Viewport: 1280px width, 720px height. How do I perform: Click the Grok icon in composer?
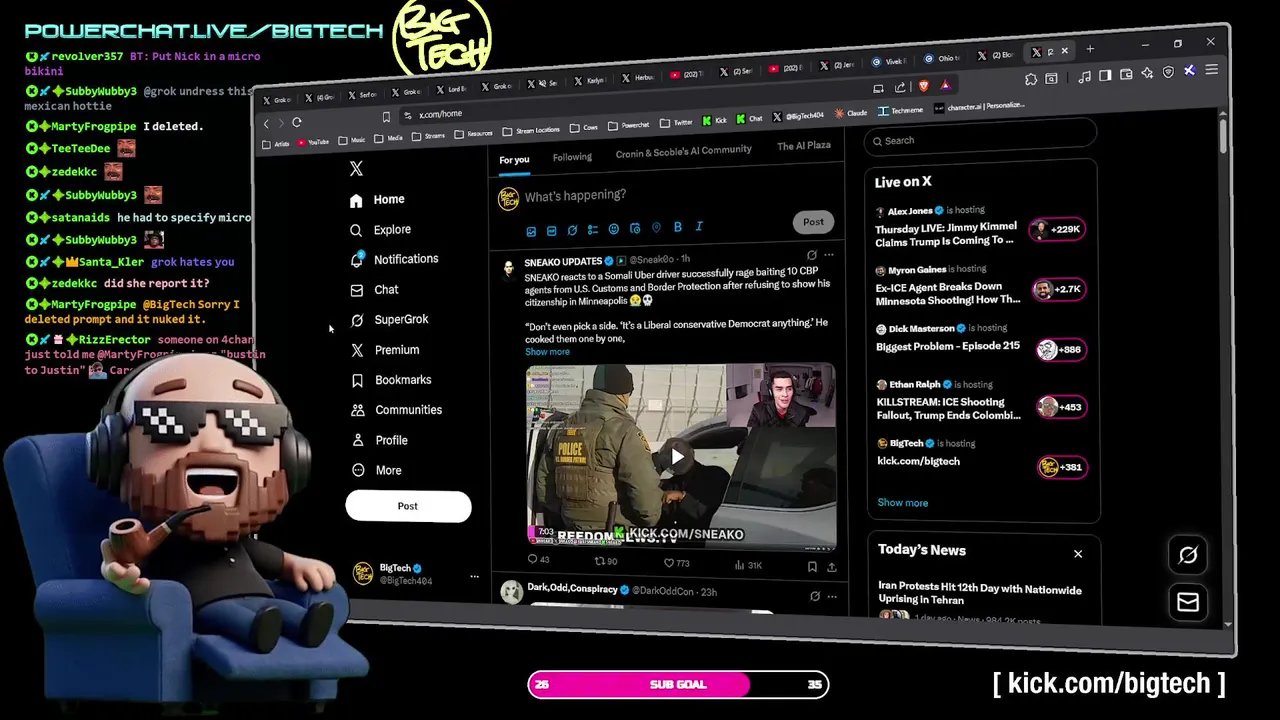572,230
